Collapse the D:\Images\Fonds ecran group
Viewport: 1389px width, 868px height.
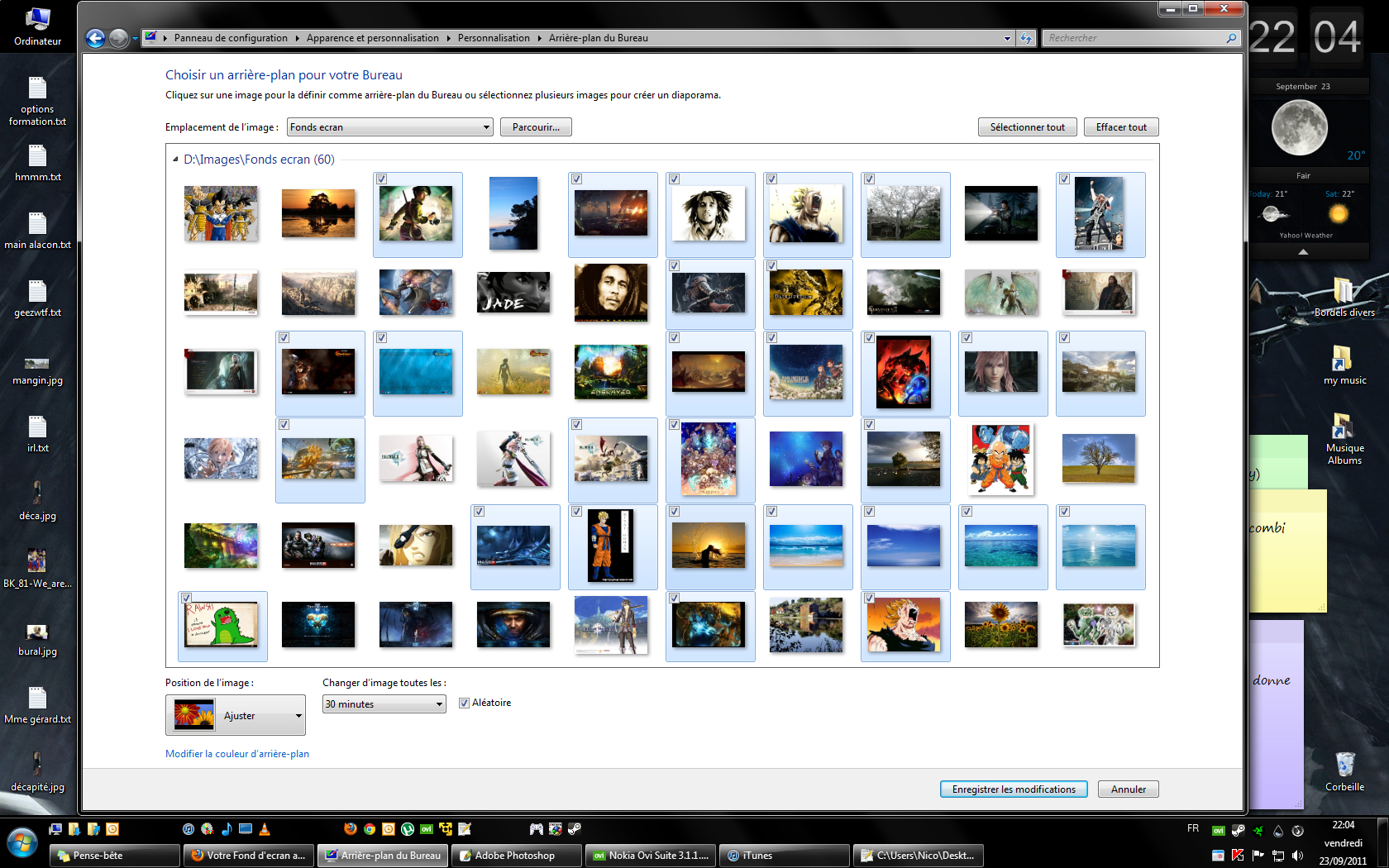(175, 160)
